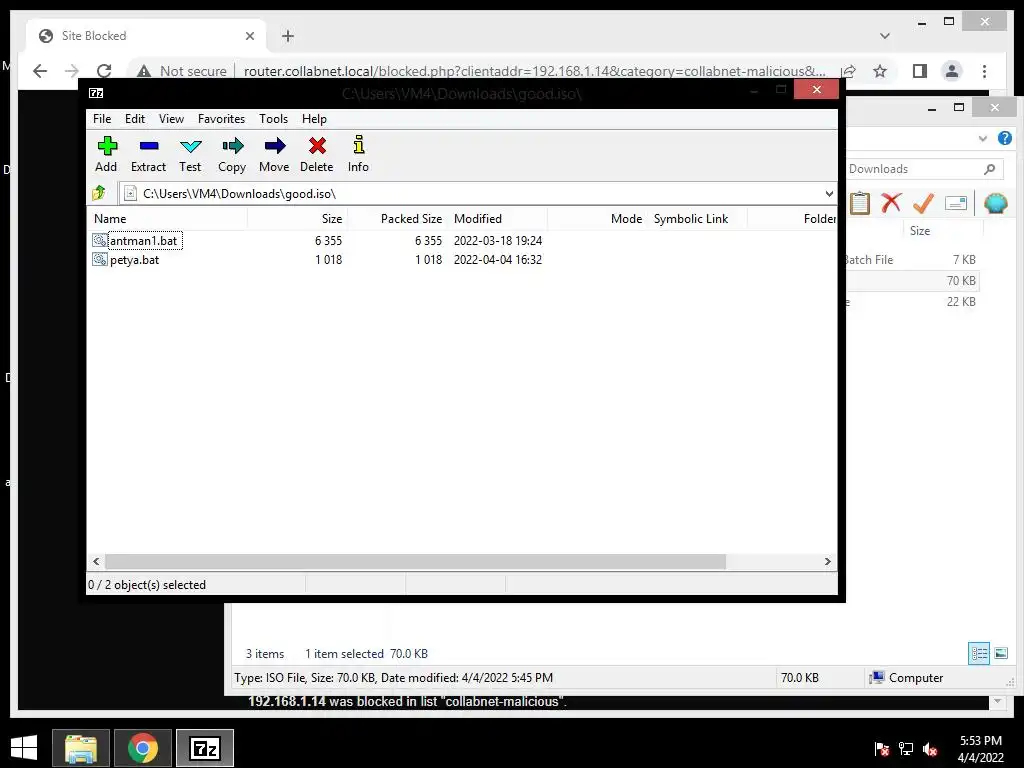Open the View menu in 7-Zip
The width and height of the screenshot is (1024, 768).
coord(171,119)
